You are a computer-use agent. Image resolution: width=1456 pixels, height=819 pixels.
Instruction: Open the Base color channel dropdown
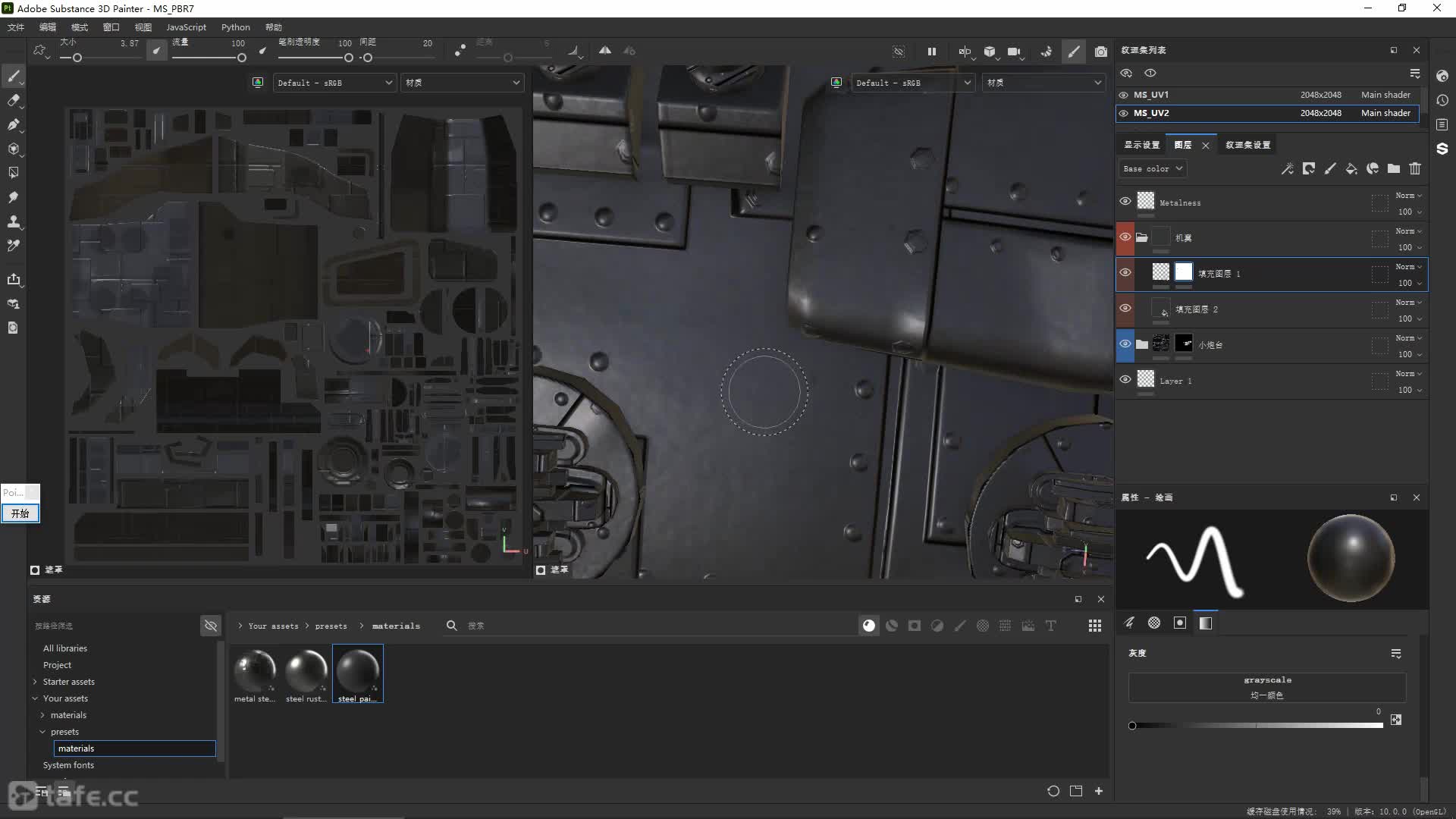click(1153, 168)
